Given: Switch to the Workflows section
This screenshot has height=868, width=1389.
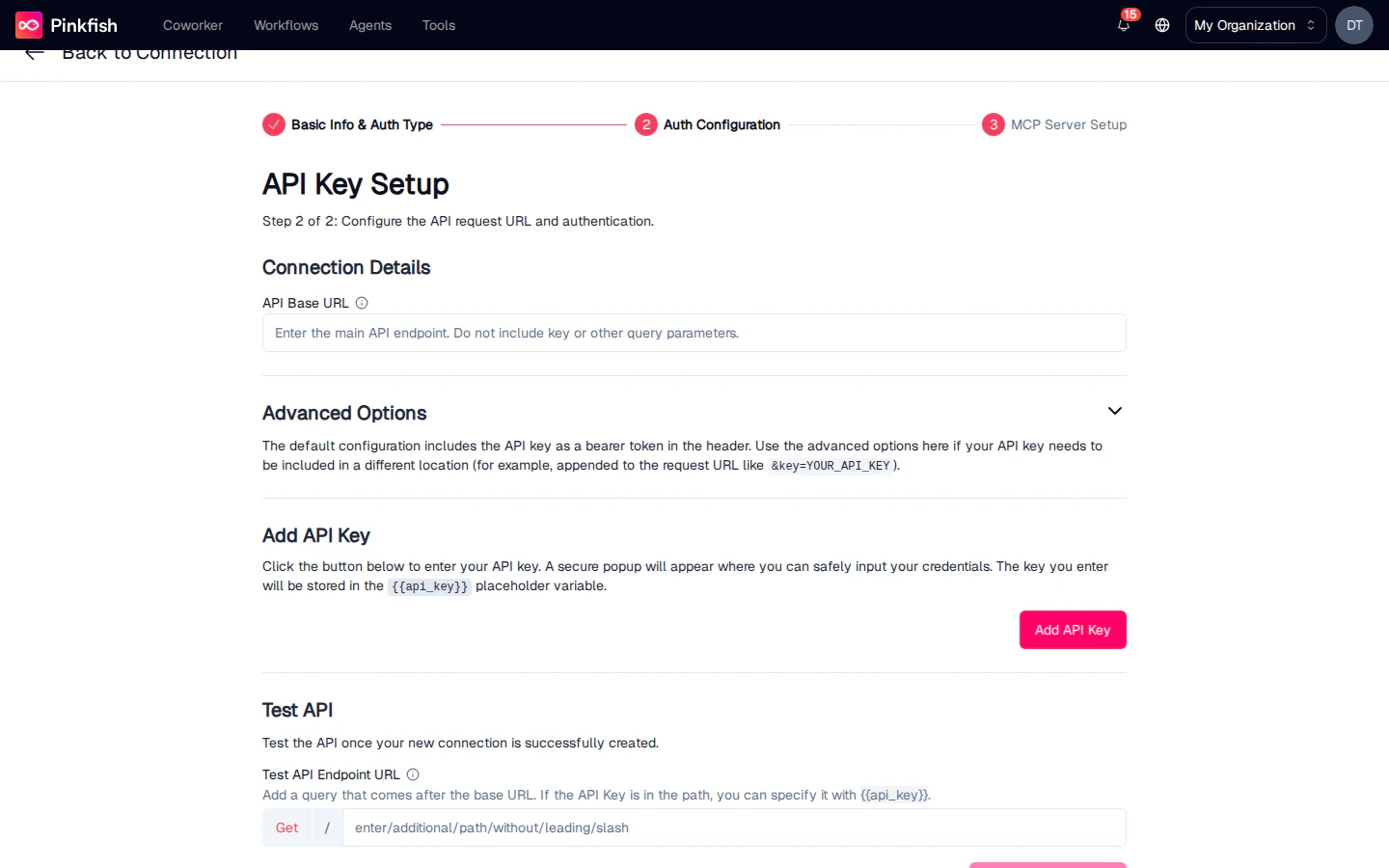Looking at the screenshot, I should 286,25.
